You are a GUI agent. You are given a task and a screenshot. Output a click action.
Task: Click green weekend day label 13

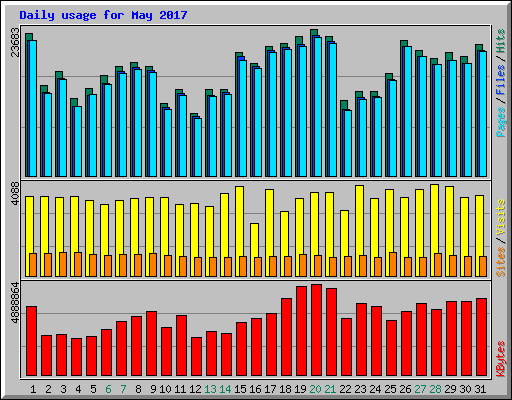pyautogui.click(x=210, y=389)
